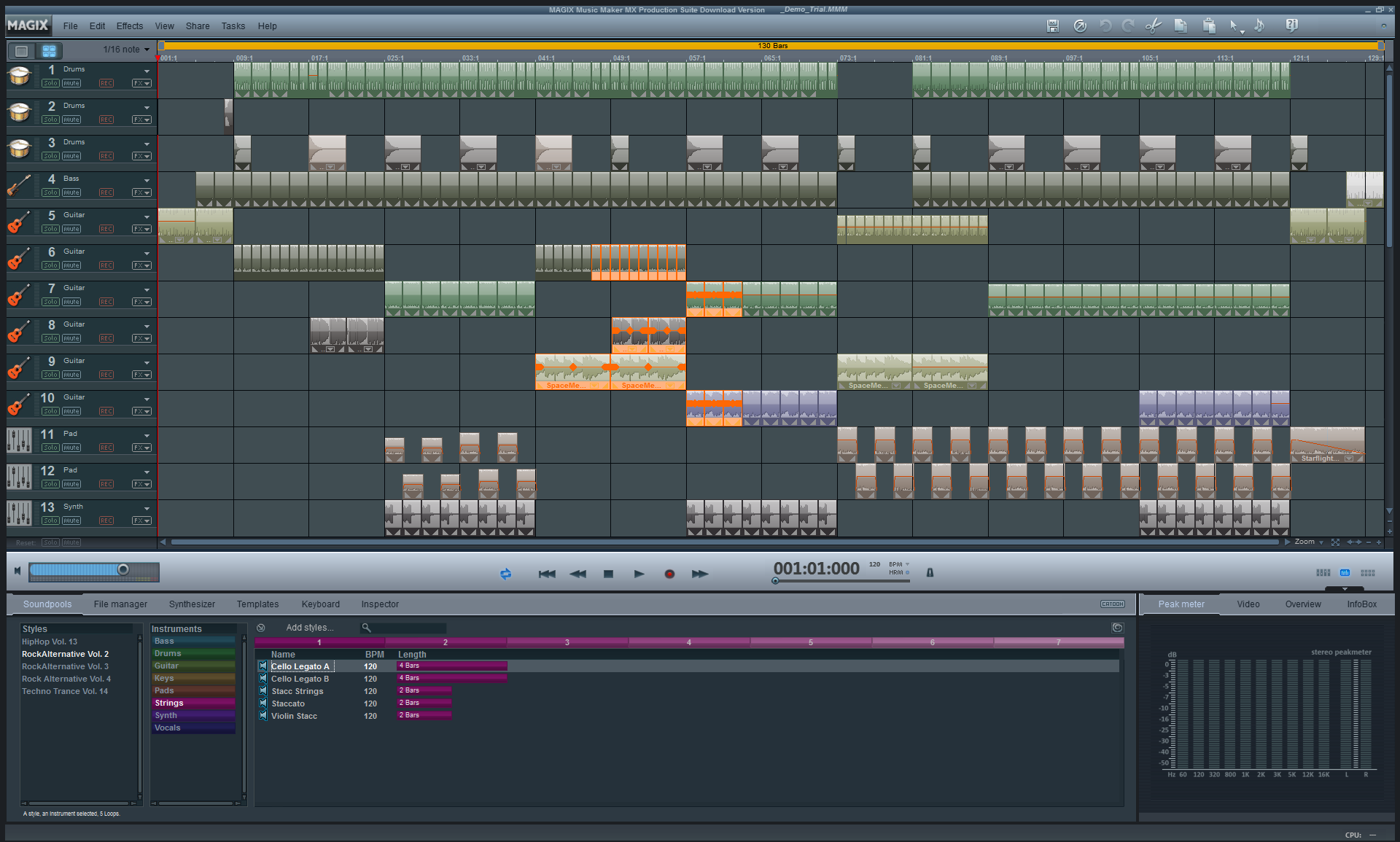
Task: Open the 1/16 note grid dropdown
Action: (x=126, y=50)
